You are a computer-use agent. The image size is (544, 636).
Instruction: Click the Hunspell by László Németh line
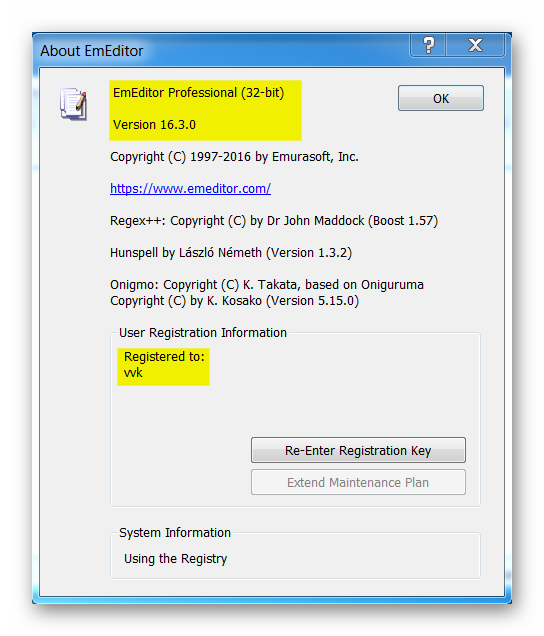click(231, 253)
